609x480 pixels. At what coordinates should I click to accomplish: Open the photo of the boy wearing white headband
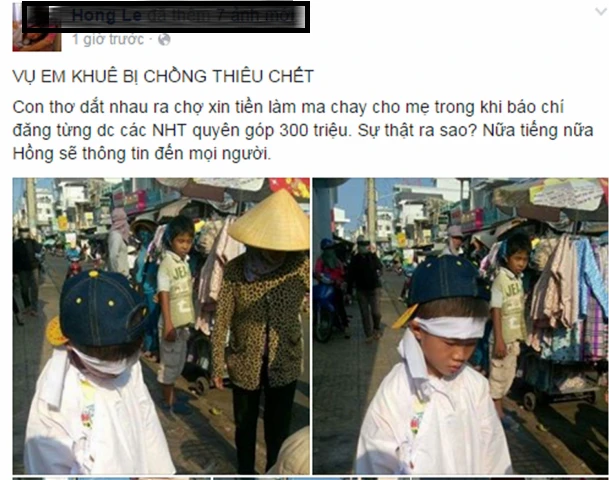tap(461, 326)
